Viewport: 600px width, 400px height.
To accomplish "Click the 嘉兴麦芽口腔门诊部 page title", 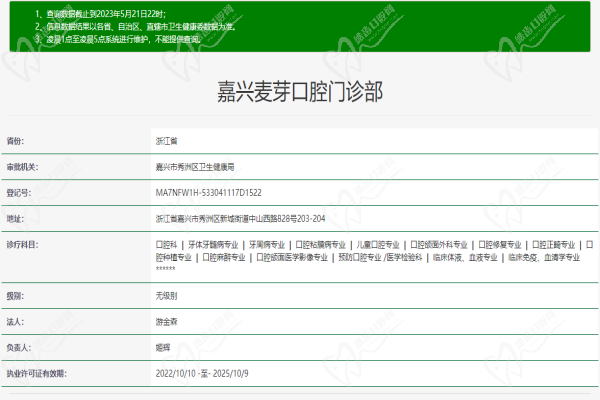I will (x=299, y=92).
